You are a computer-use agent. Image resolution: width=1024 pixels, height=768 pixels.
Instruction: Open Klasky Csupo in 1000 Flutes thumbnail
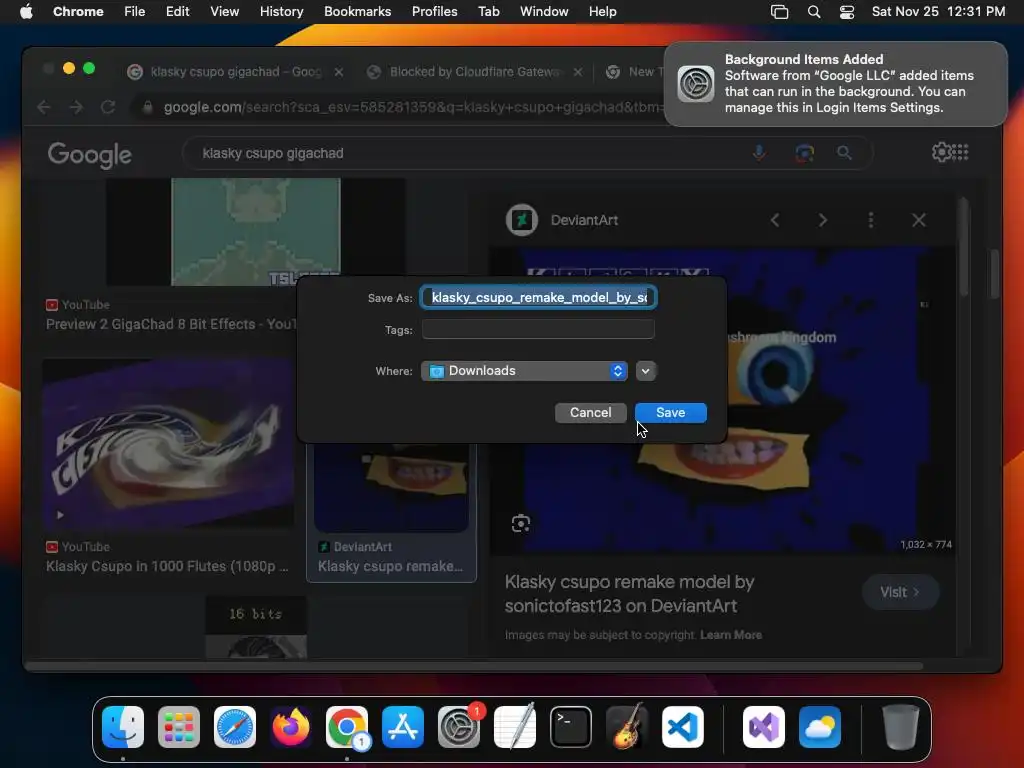(x=168, y=443)
